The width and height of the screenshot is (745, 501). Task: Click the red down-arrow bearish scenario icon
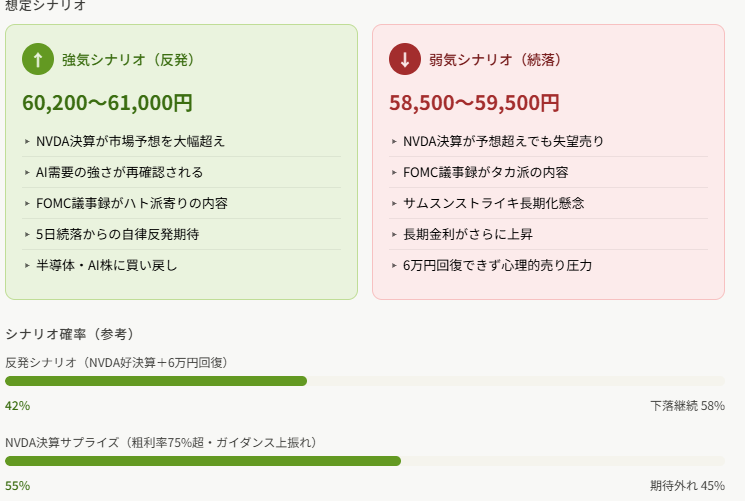pos(405,59)
